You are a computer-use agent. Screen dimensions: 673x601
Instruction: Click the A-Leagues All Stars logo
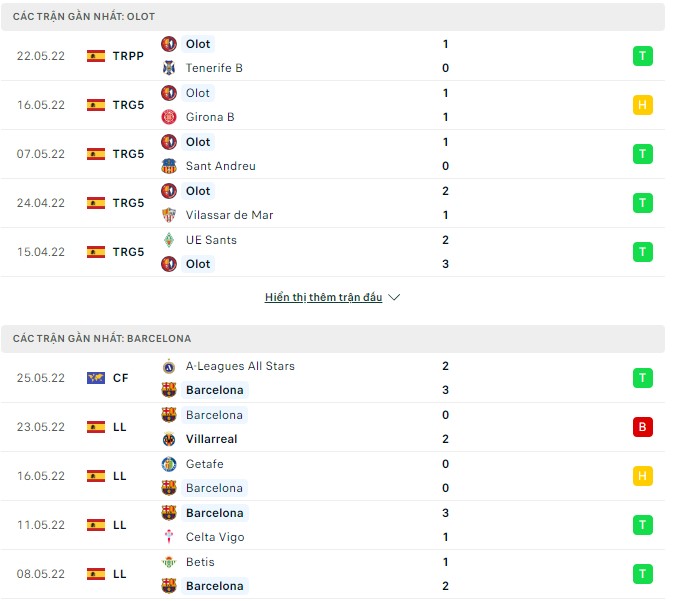click(168, 366)
